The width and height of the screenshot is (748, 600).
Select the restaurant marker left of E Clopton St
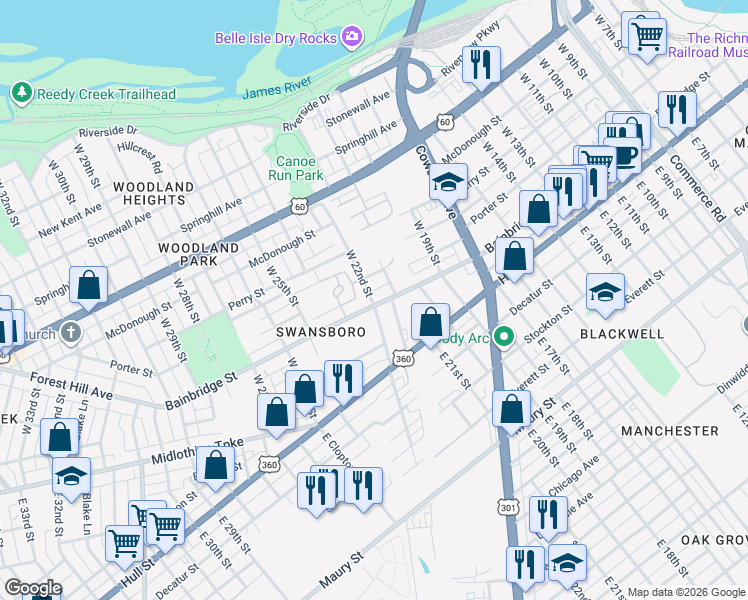click(x=315, y=493)
